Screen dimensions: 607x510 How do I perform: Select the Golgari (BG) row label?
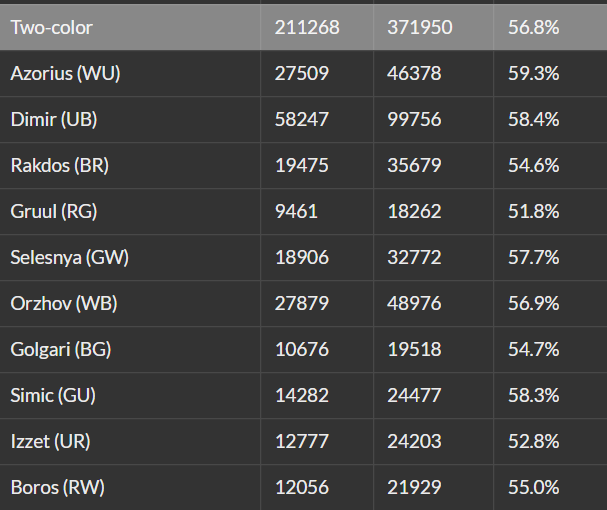(x=61, y=349)
